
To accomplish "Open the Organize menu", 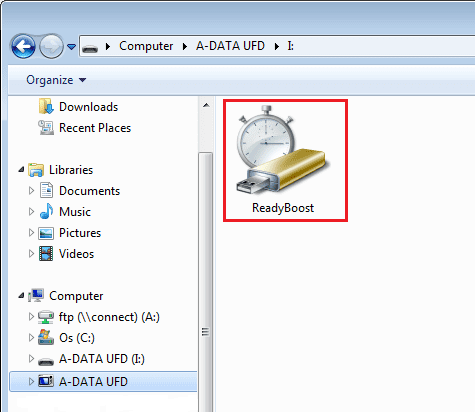I will 56,80.
